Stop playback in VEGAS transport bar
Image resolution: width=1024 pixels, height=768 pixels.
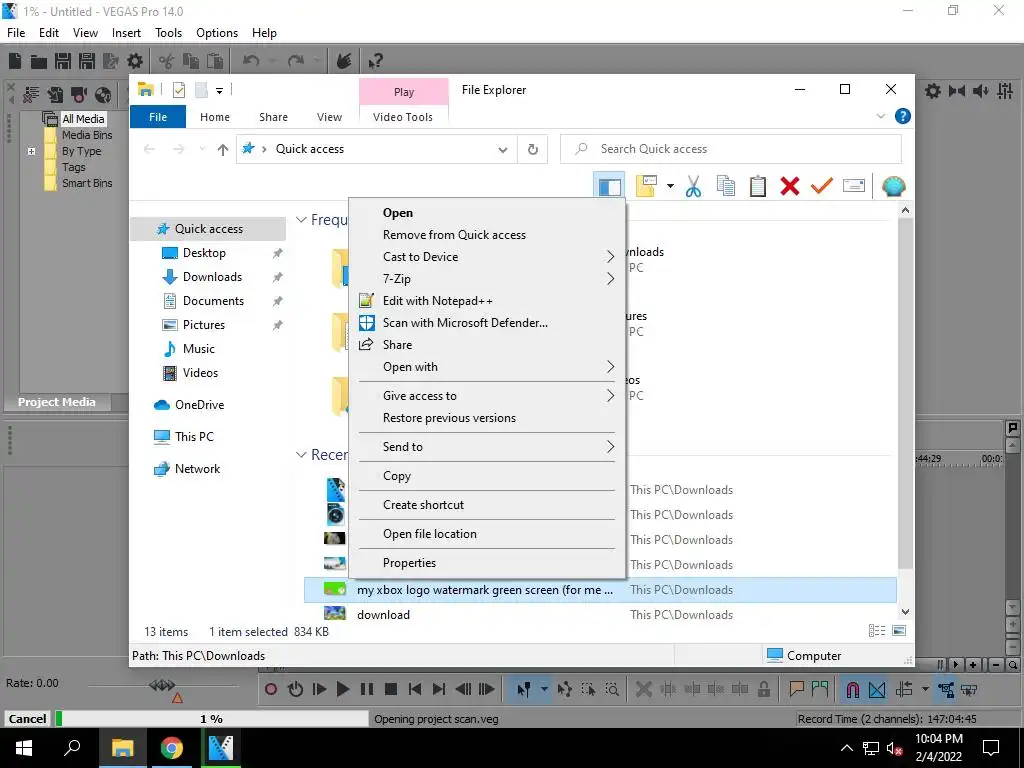(391, 689)
